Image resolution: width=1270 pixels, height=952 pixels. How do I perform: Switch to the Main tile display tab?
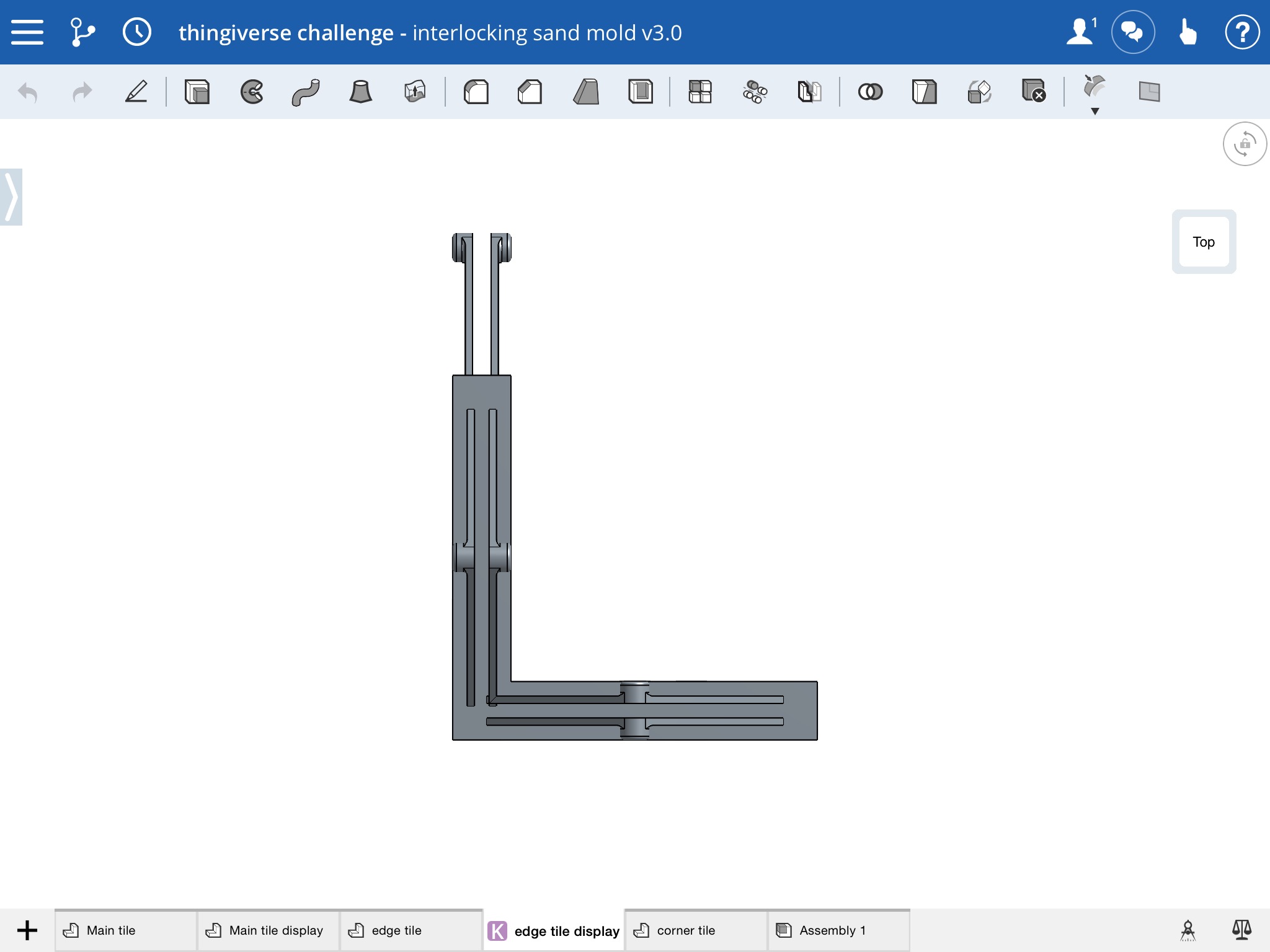[269, 930]
